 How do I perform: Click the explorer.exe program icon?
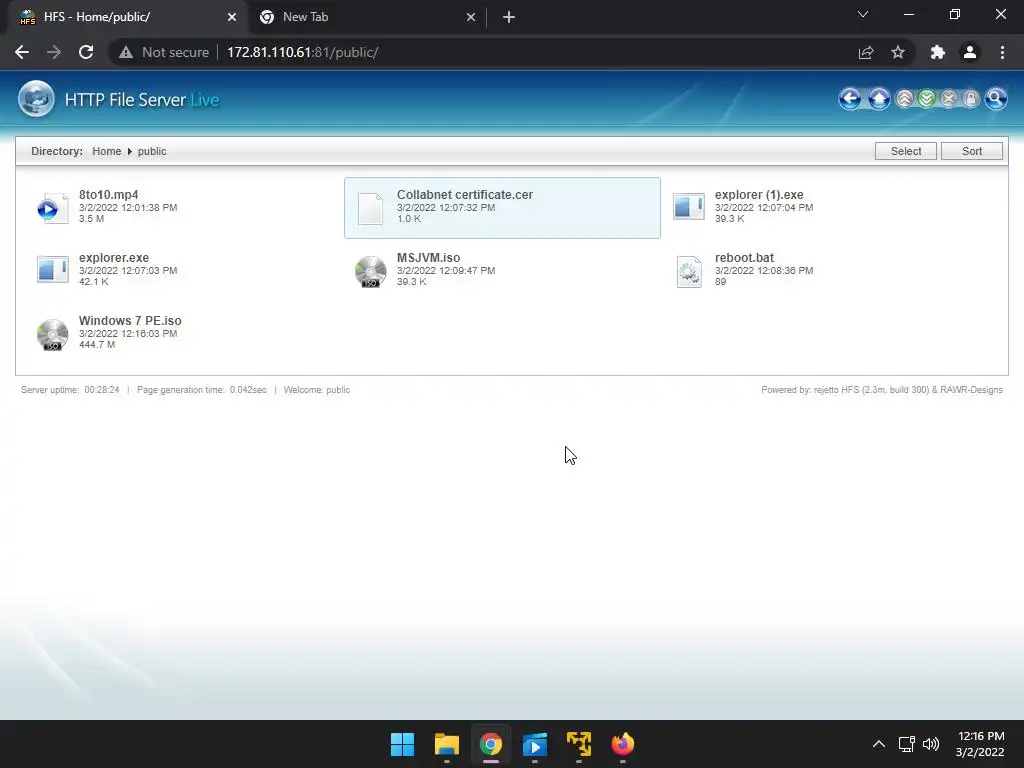click(x=52, y=270)
